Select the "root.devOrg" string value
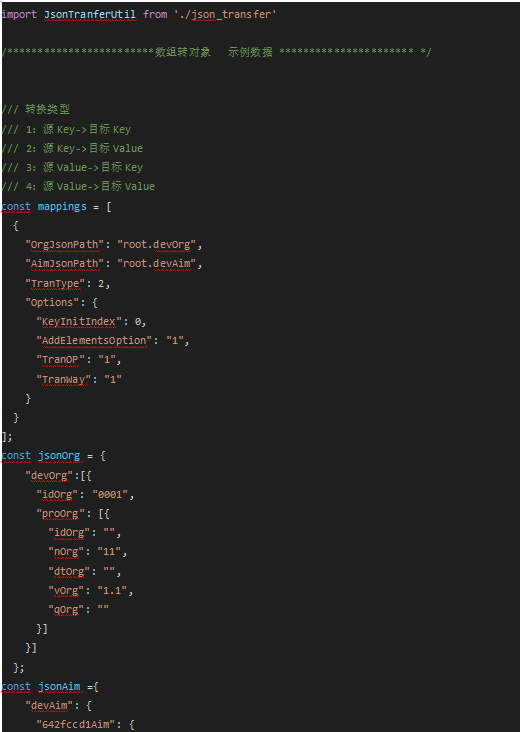 click(157, 245)
